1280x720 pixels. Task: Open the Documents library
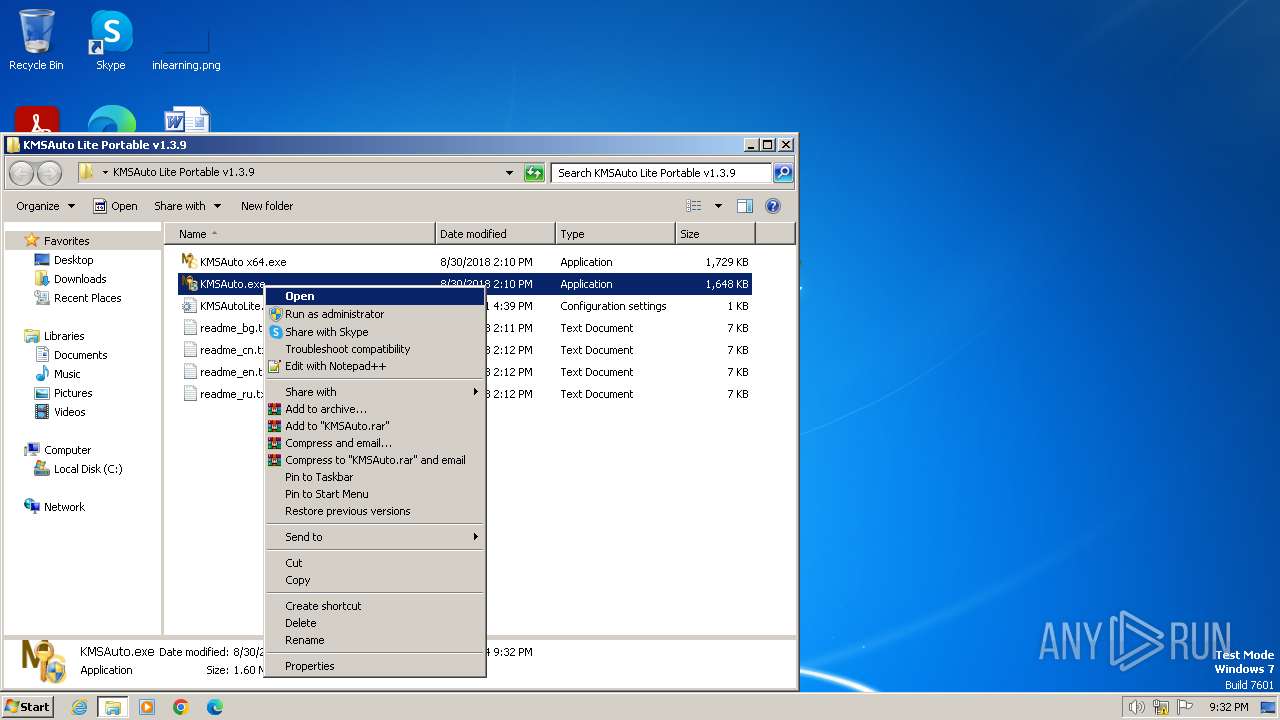80,355
